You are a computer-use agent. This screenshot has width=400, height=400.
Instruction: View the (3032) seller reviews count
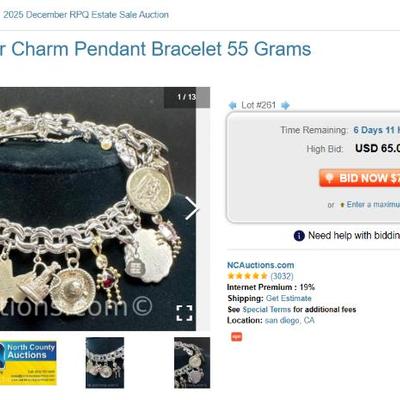[282, 276]
